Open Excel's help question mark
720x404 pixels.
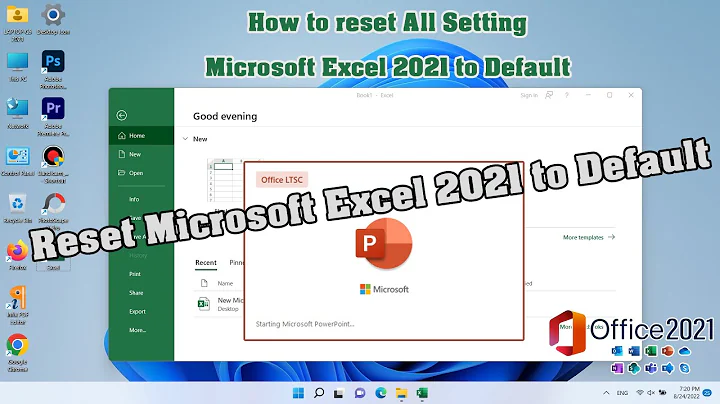[567, 95]
